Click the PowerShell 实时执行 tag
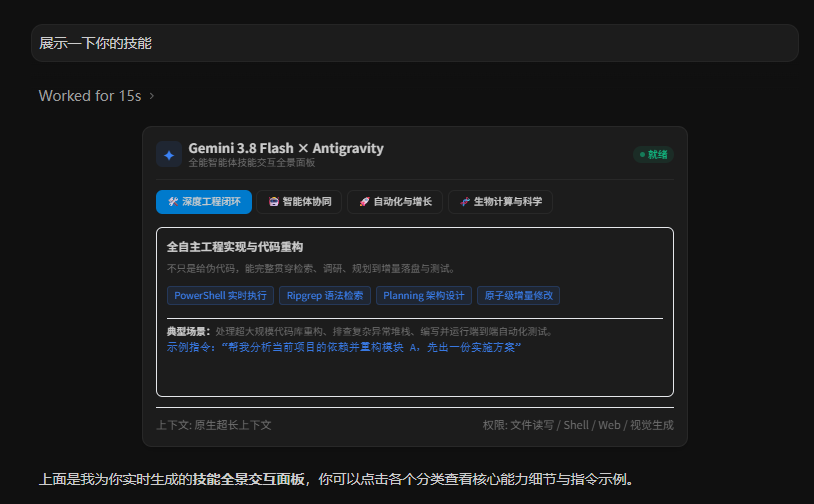Viewport: 814px width, 504px height. click(220, 295)
